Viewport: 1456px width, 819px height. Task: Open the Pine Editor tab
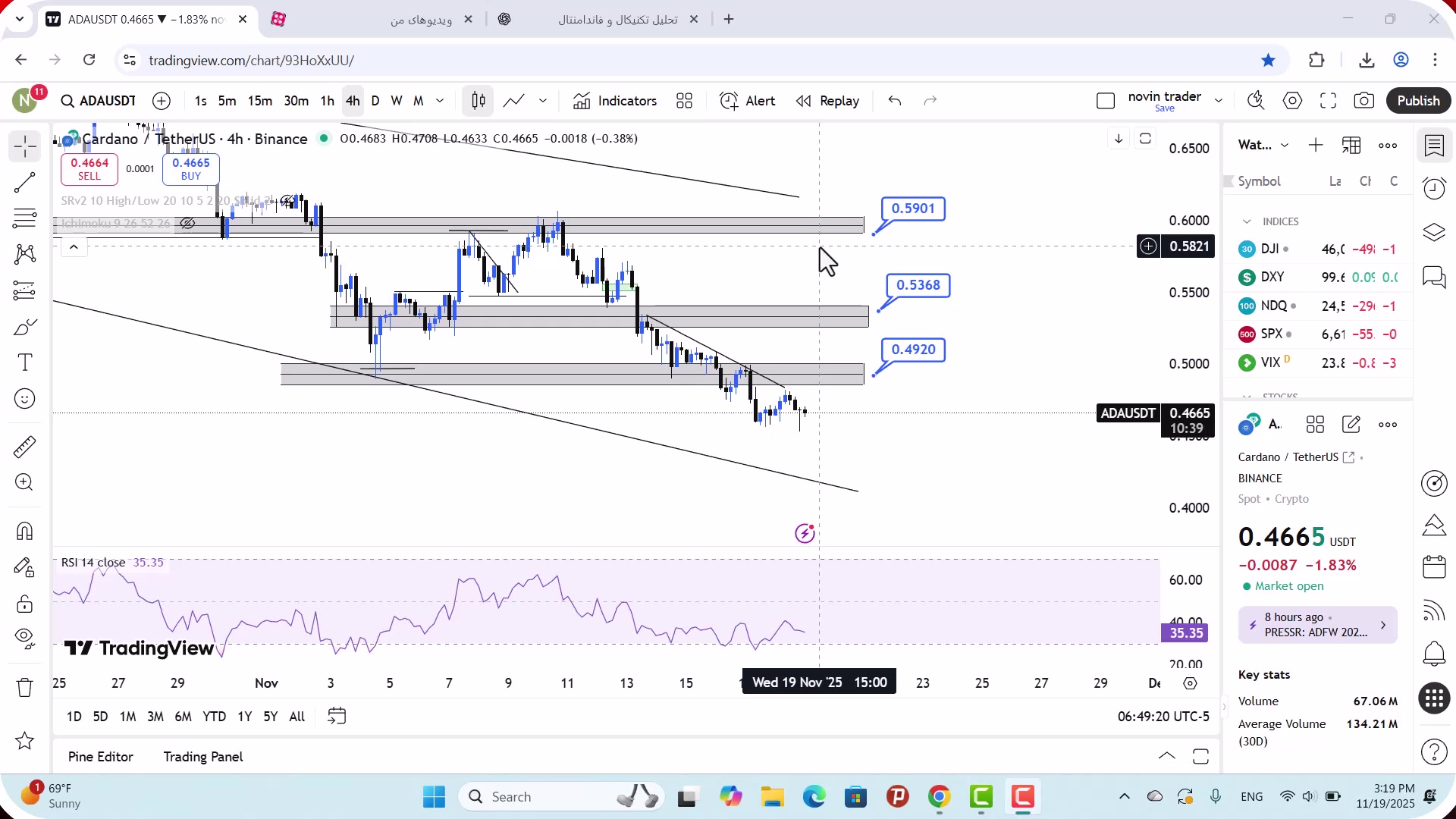(101, 757)
